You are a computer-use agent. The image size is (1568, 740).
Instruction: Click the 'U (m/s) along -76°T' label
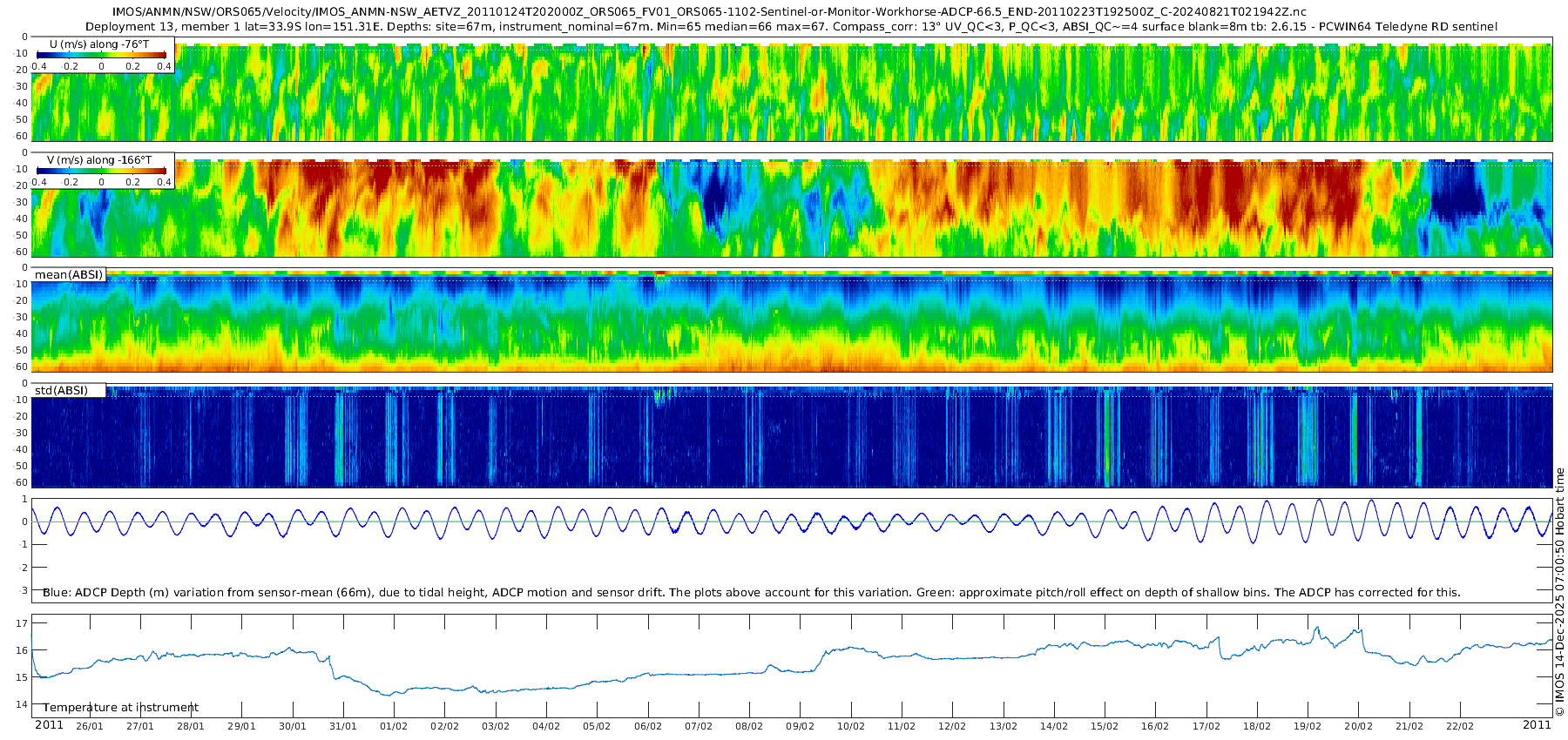pyautogui.click(x=99, y=44)
